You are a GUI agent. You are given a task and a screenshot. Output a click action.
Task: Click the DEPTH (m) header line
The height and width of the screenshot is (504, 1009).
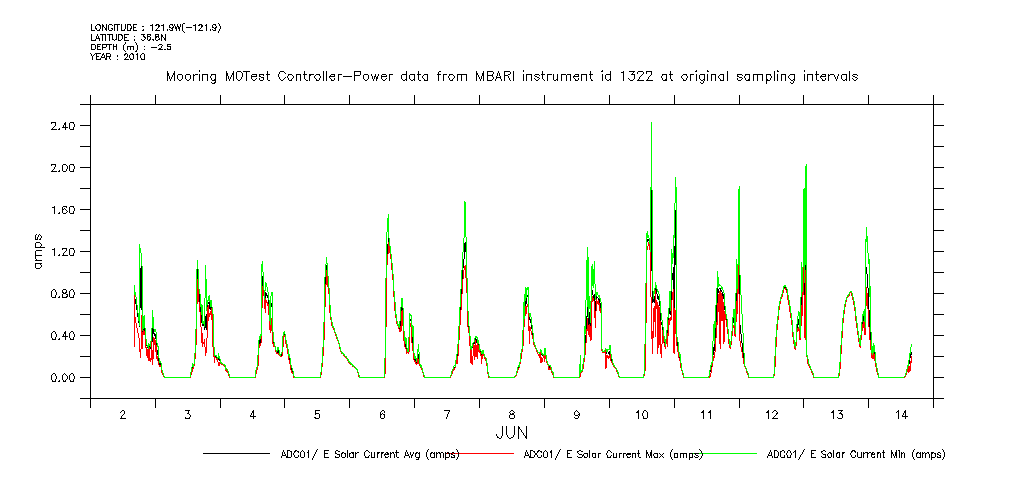pos(133,47)
